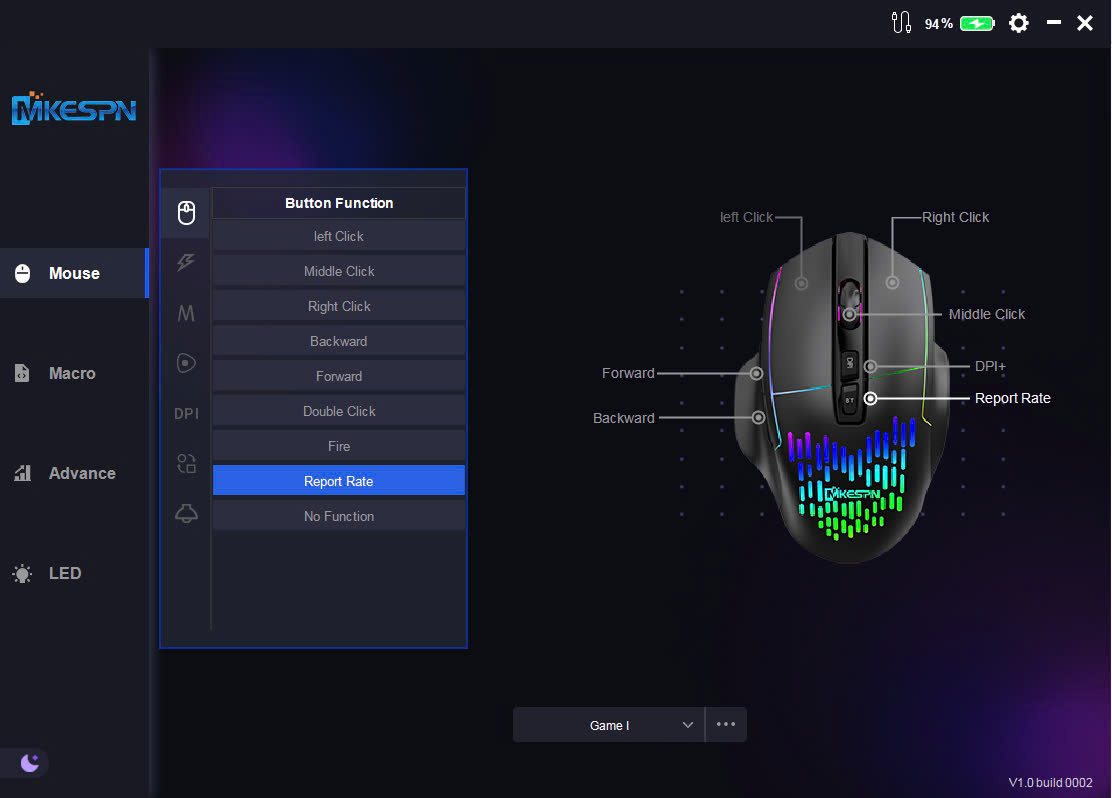
Task: Select the Forward side button label on diagram
Action: 628,373
